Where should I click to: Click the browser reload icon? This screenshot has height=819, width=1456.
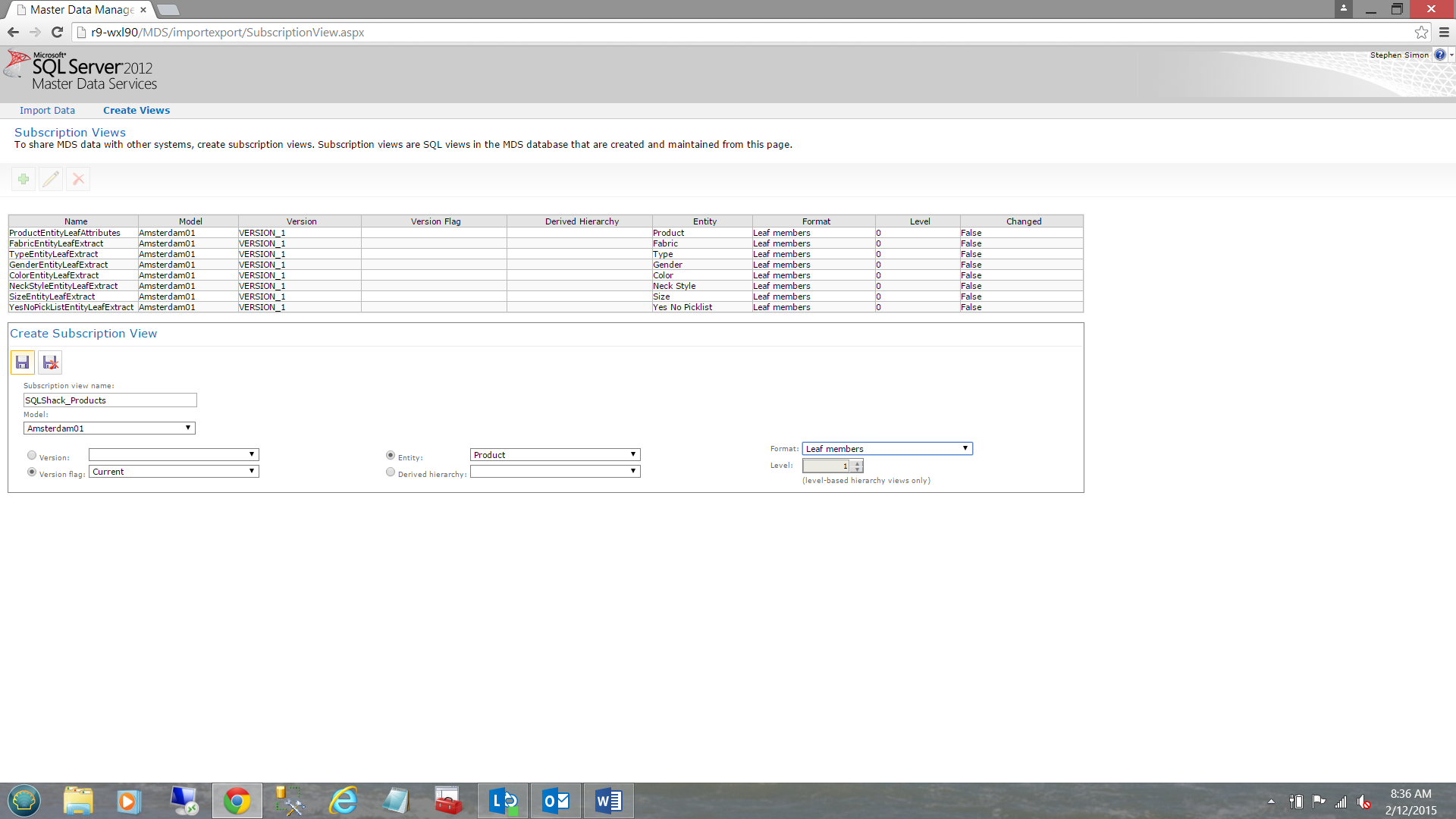[x=57, y=32]
